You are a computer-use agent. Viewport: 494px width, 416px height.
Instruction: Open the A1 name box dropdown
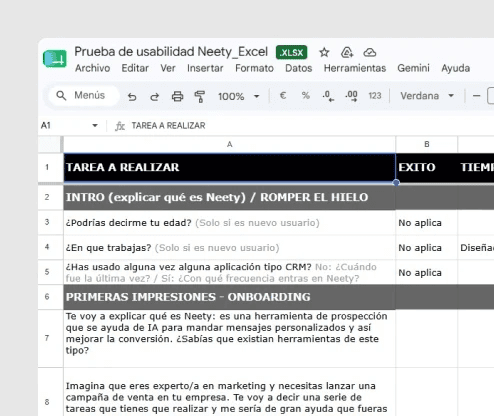pos(95,126)
